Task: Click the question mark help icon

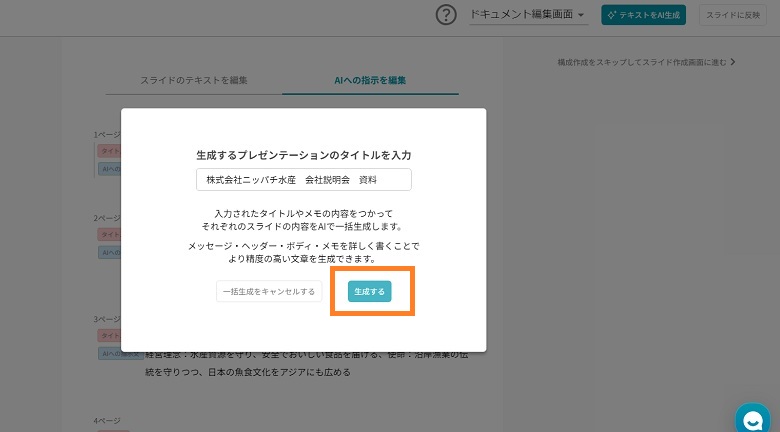Action: (x=446, y=15)
